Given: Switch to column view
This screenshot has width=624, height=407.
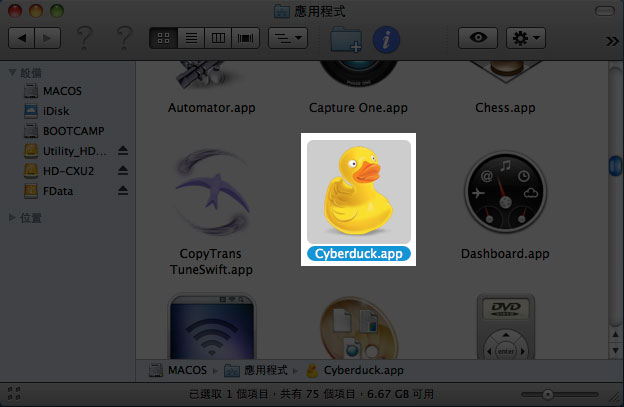Looking at the screenshot, I should pyautogui.click(x=218, y=38).
